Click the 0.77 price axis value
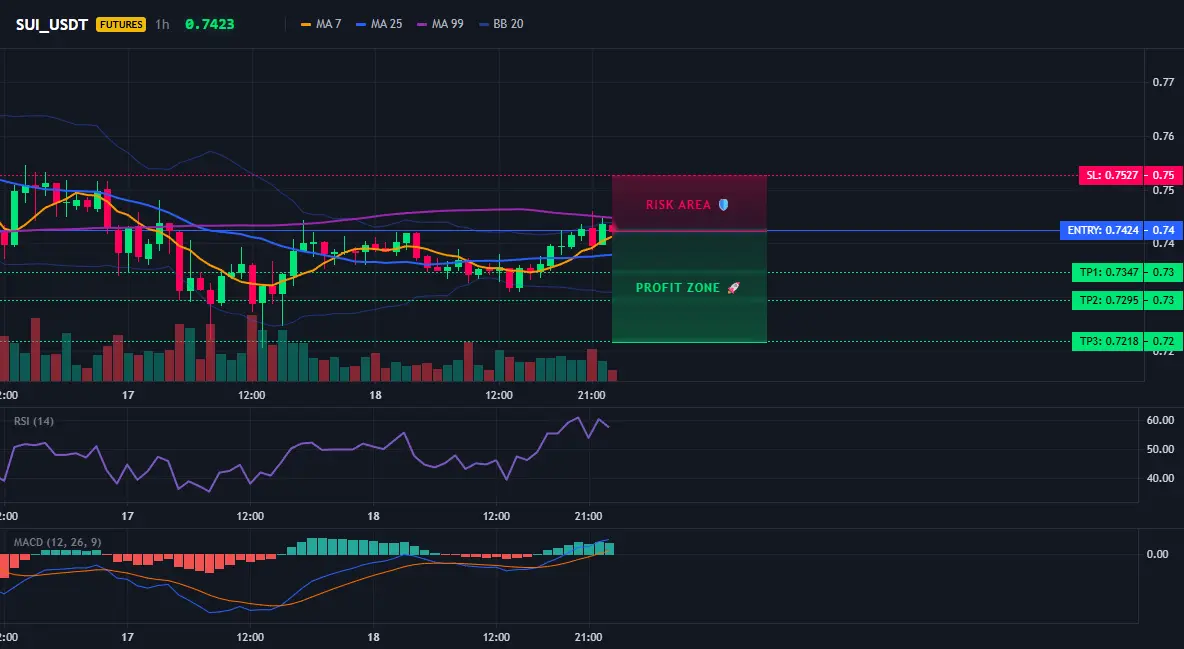This screenshot has height=649, width=1184. pyautogui.click(x=1163, y=82)
